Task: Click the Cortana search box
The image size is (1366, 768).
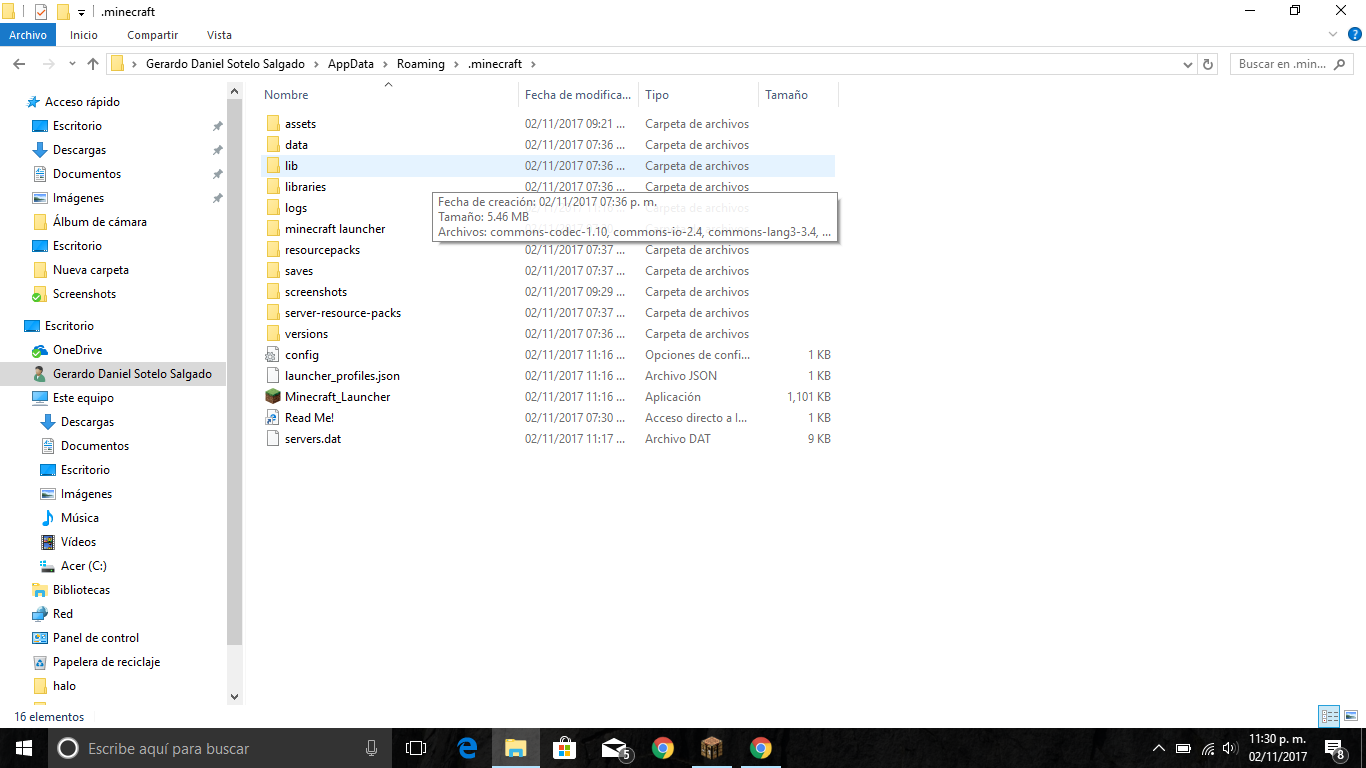Action: tap(219, 748)
